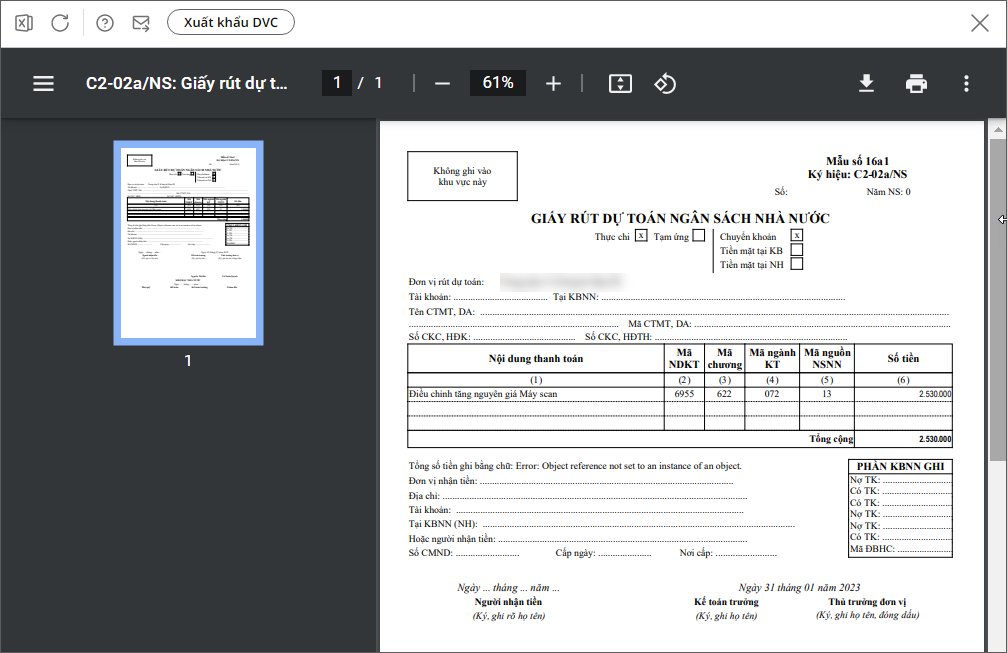Rotate the document counterclockwise
Image resolution: width=1007 pixels, height=653 pixels.
[666, 84]
